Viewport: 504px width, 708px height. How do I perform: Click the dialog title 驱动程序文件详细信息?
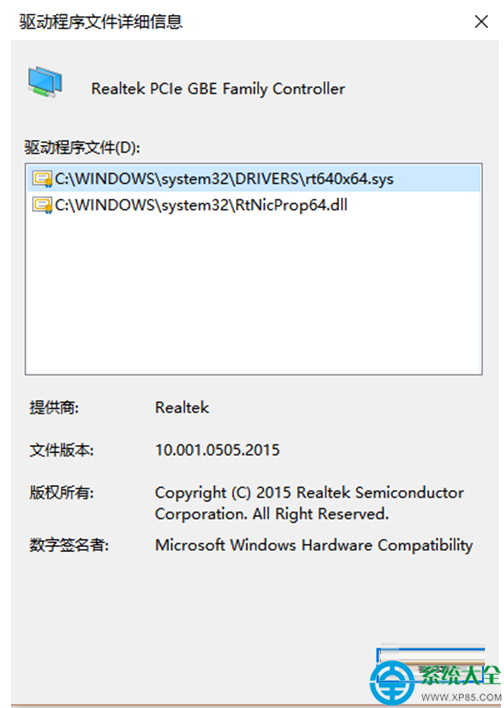tap(101, 22)
